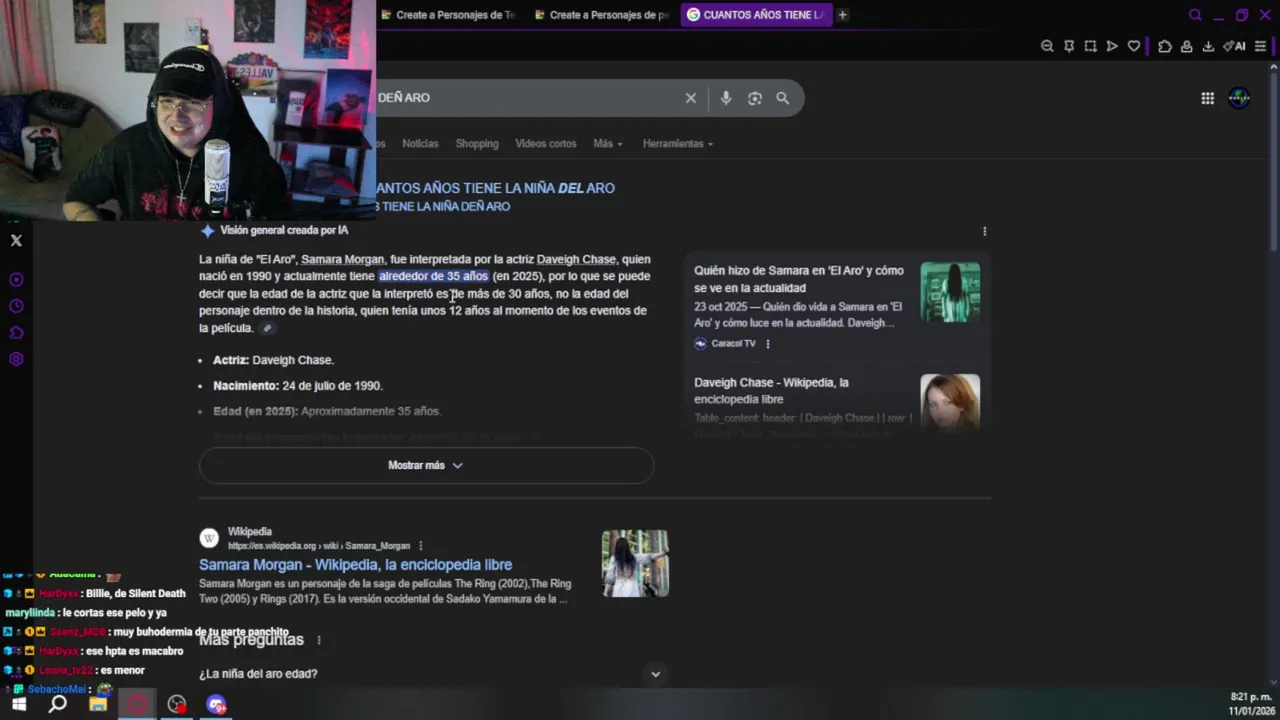This screenshot has width=1280, height=720.
Task: Take a snapshot with the selection icon
Action: pyautogui.click(x=1090, y=46)
